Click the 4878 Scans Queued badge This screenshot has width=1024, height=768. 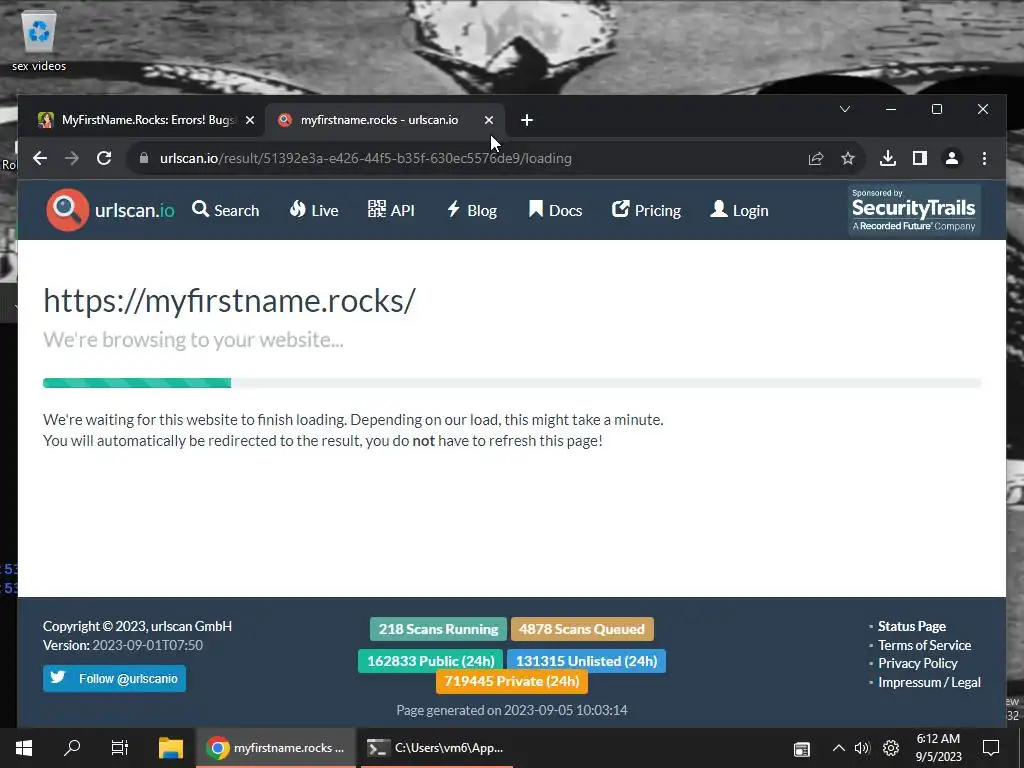(582, 629)
